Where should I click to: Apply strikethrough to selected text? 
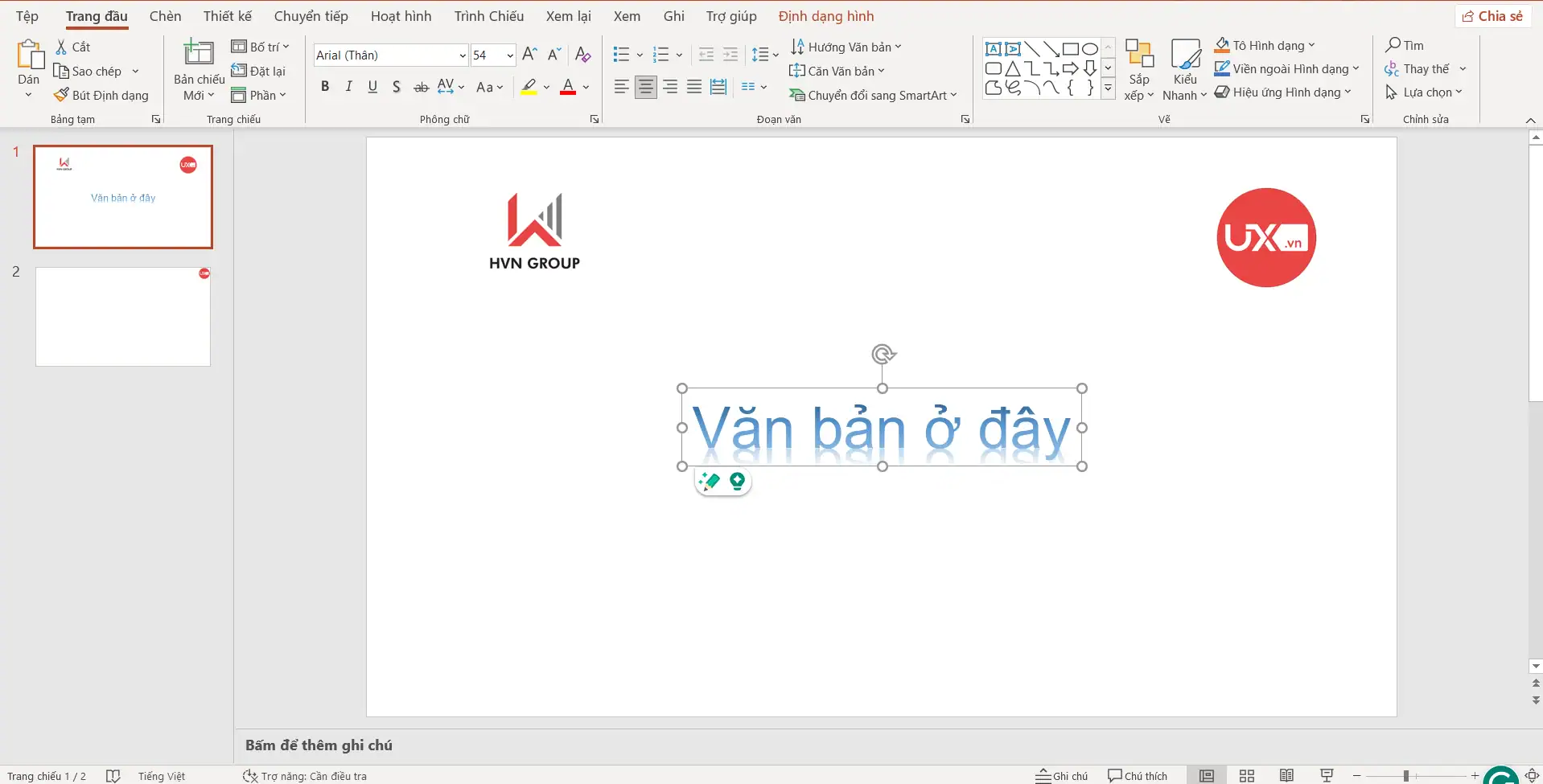pyautogui.click(x=420, y=86)
